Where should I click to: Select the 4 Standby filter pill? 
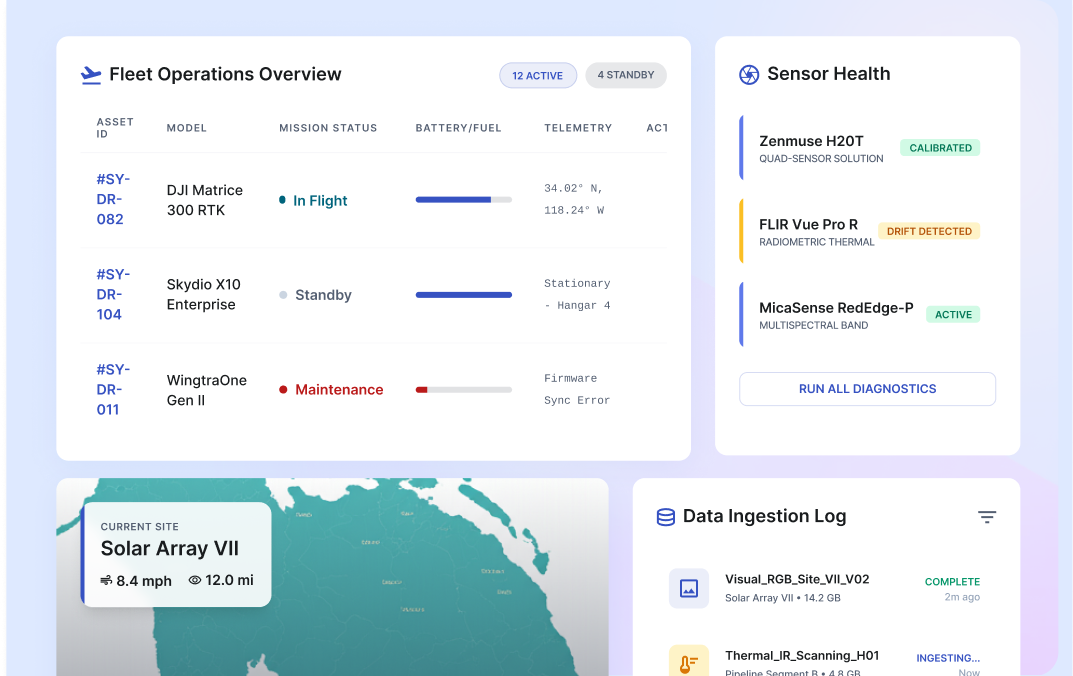626,75
